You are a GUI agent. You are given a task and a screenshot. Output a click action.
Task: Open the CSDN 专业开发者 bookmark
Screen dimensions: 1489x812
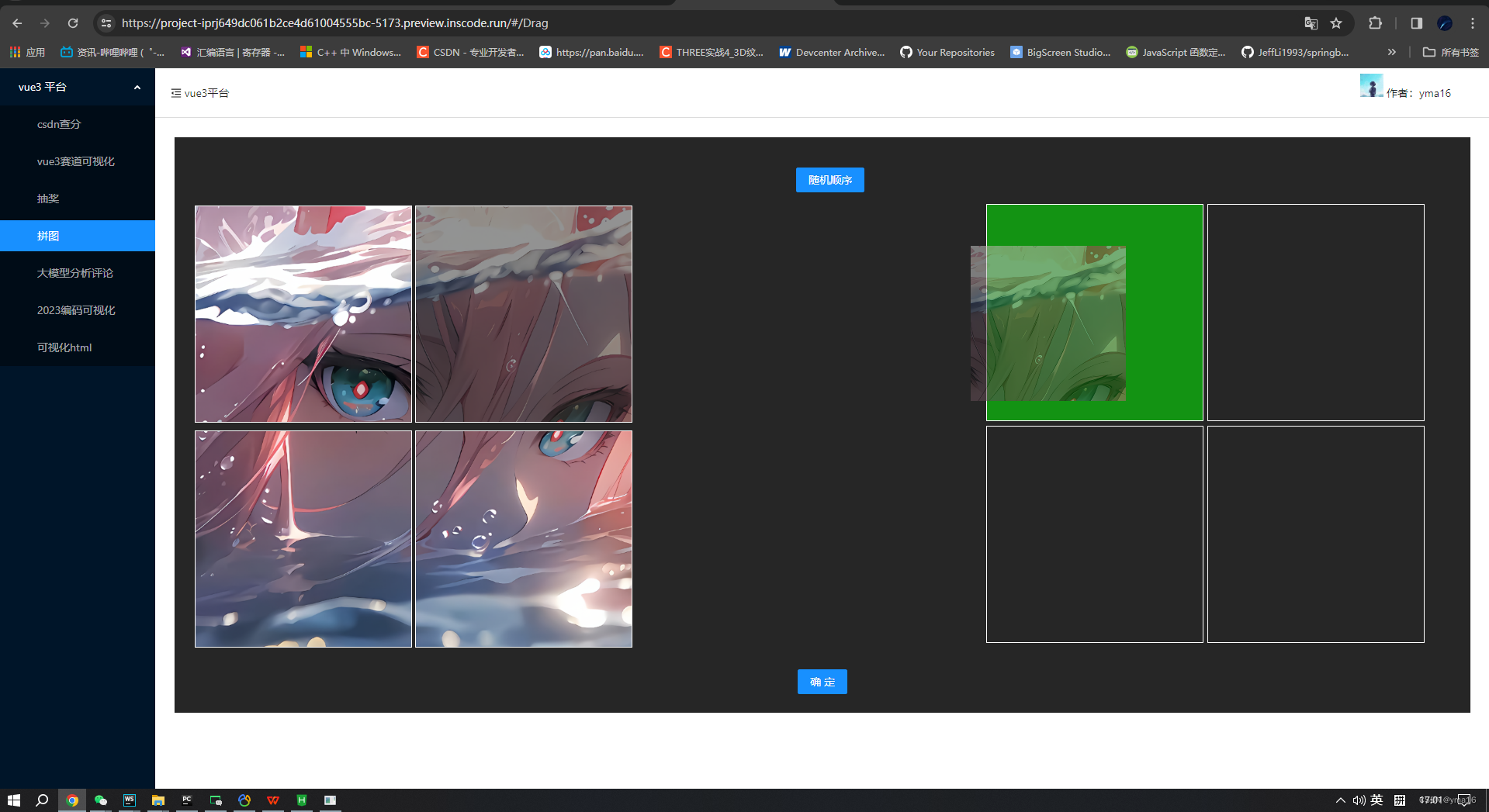[470, 52]
